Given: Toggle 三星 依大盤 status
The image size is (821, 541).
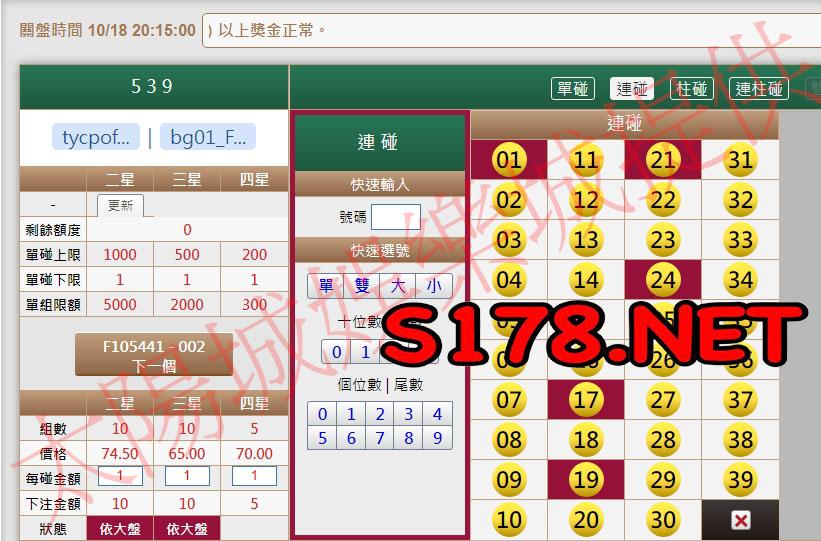Looking at the screenshot, I should pos(187,528).
